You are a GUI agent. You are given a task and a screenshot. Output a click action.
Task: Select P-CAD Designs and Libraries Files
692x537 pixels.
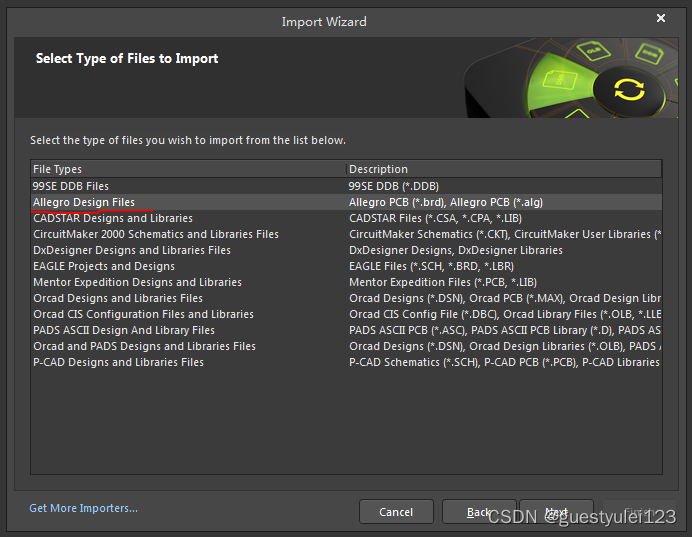tap(118, 362)
